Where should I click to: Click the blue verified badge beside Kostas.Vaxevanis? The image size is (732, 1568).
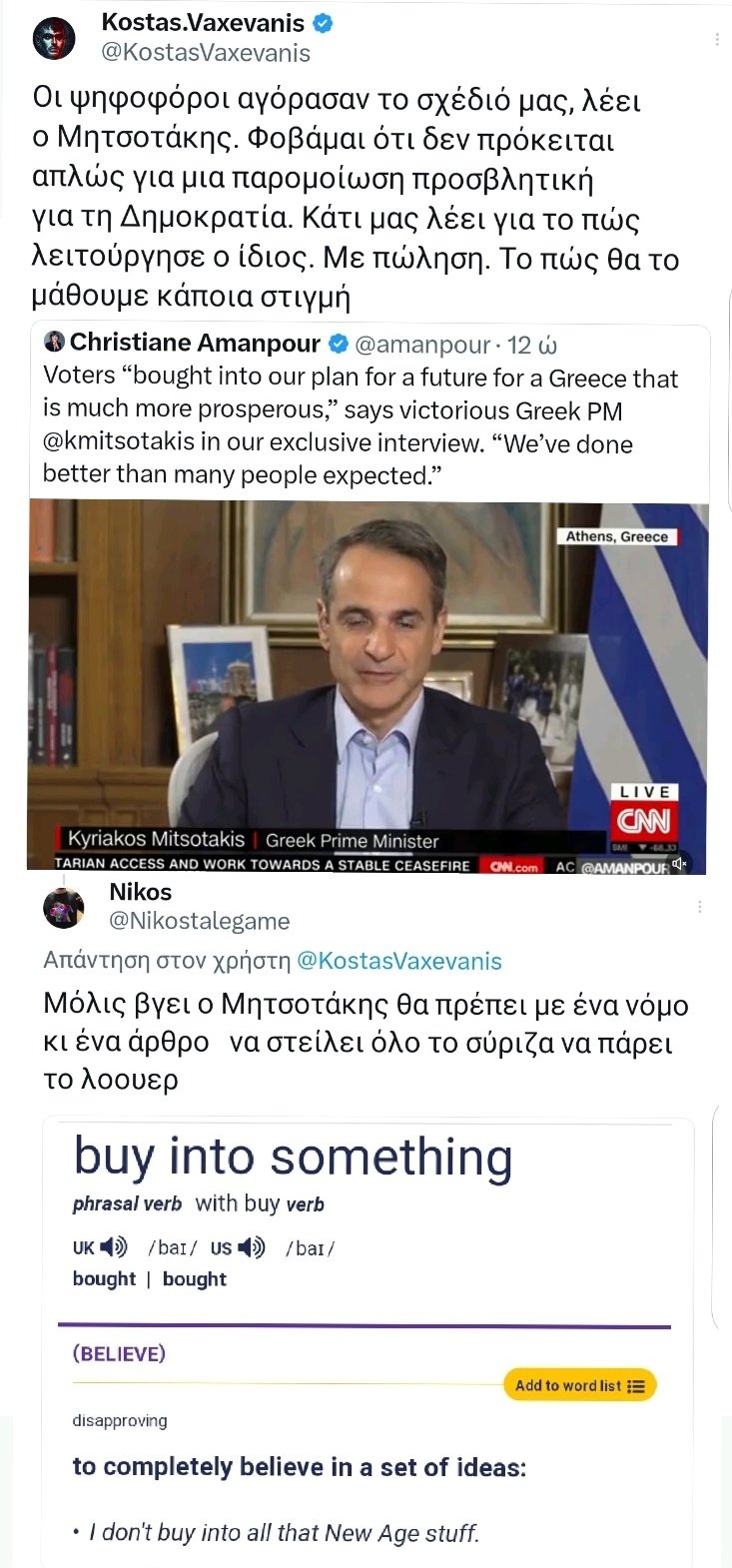tap(323, 23)
